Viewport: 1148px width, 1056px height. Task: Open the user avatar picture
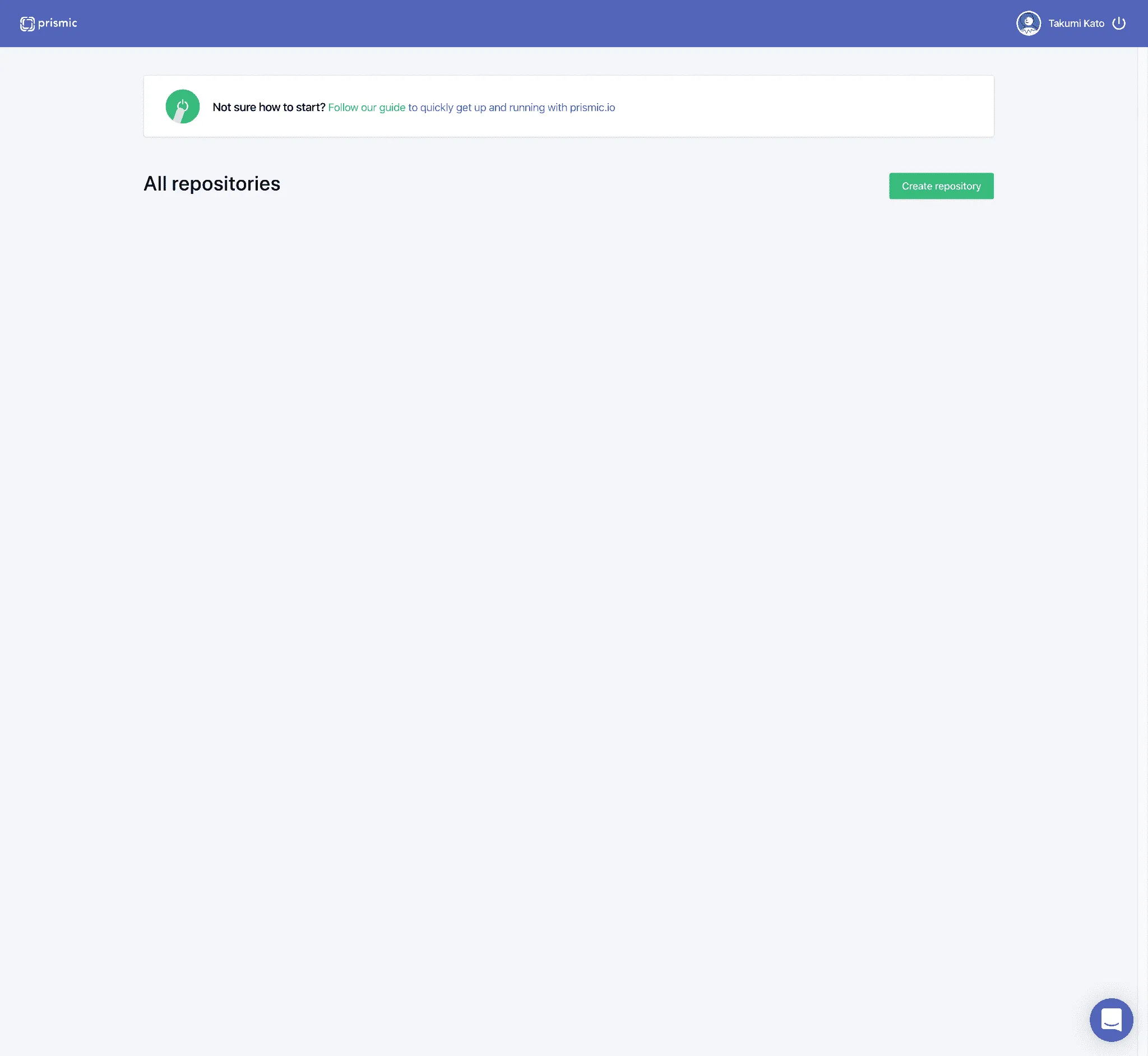point(1028,24)
